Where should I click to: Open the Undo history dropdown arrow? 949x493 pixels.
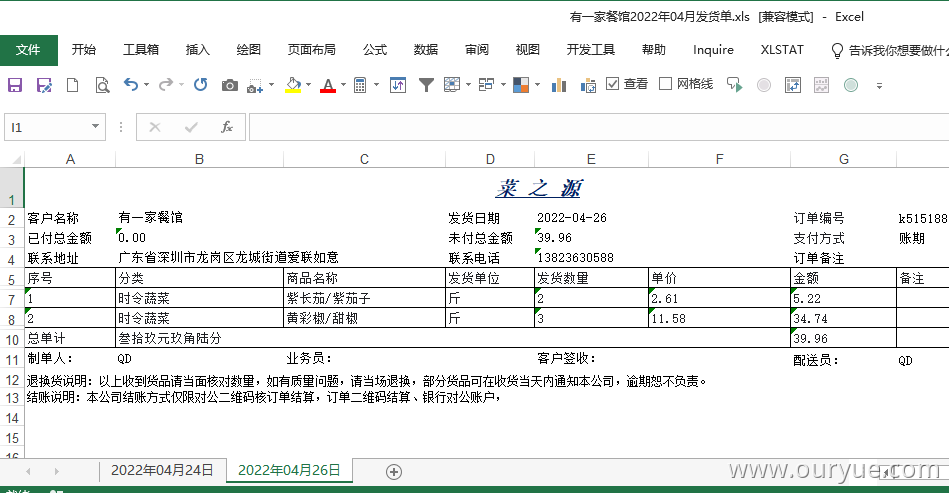146,85
